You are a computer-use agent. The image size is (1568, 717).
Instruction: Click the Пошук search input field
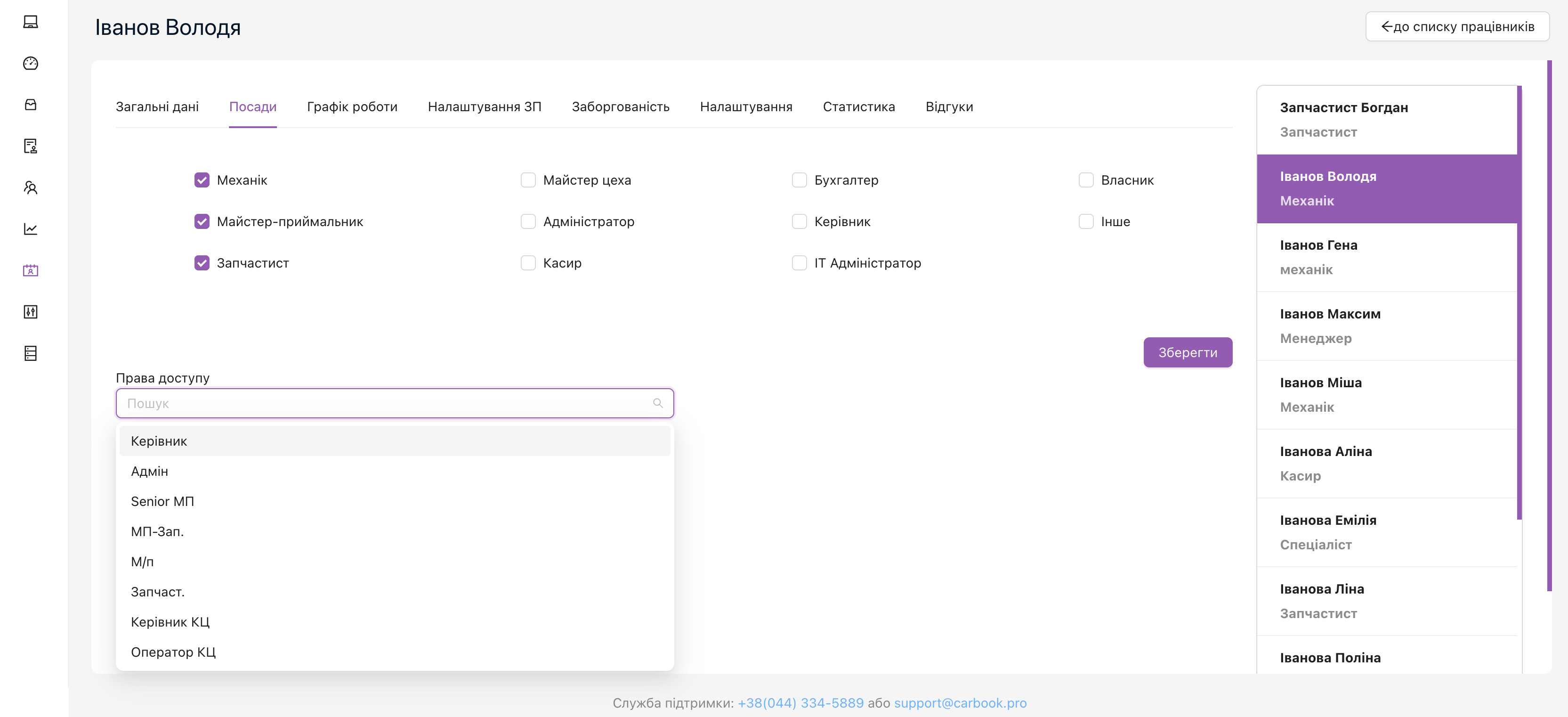394,402
